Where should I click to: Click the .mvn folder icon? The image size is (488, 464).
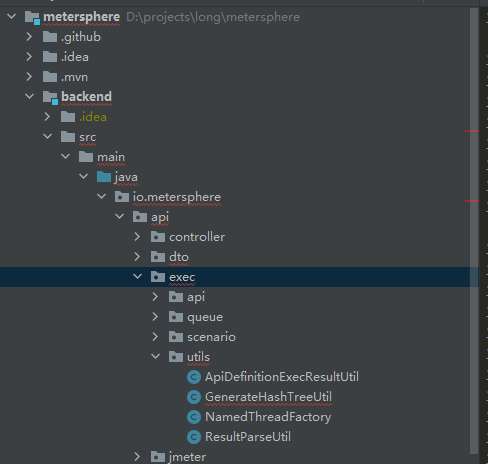coord(50,77)
